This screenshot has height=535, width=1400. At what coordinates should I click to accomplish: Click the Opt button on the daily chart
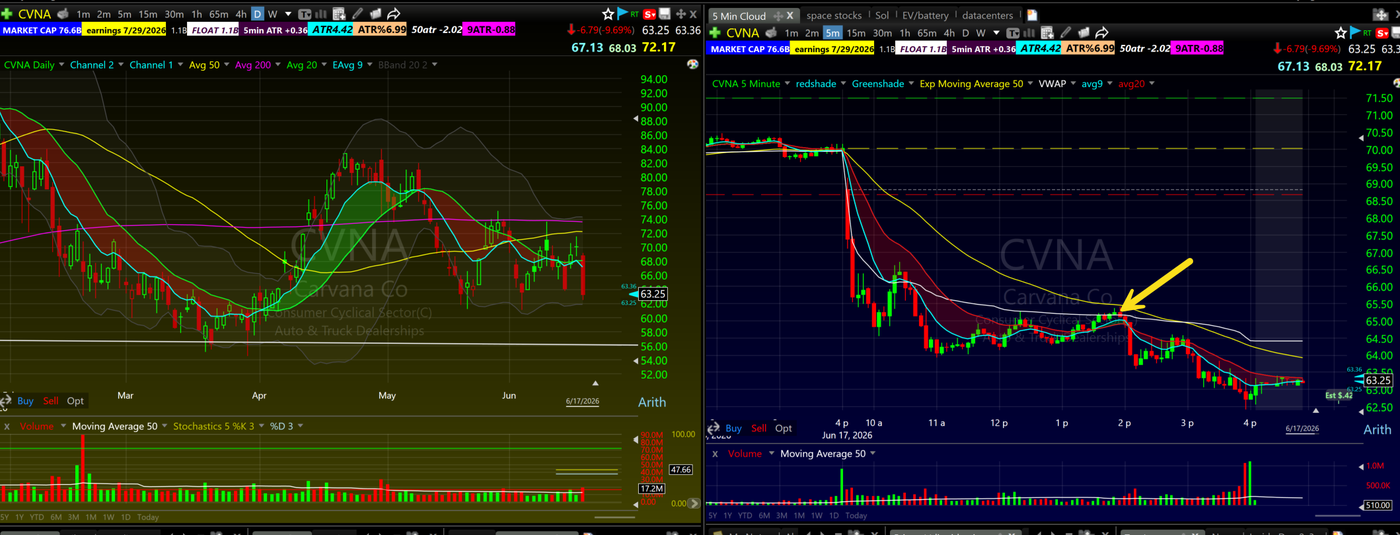[x=76, y=401]
